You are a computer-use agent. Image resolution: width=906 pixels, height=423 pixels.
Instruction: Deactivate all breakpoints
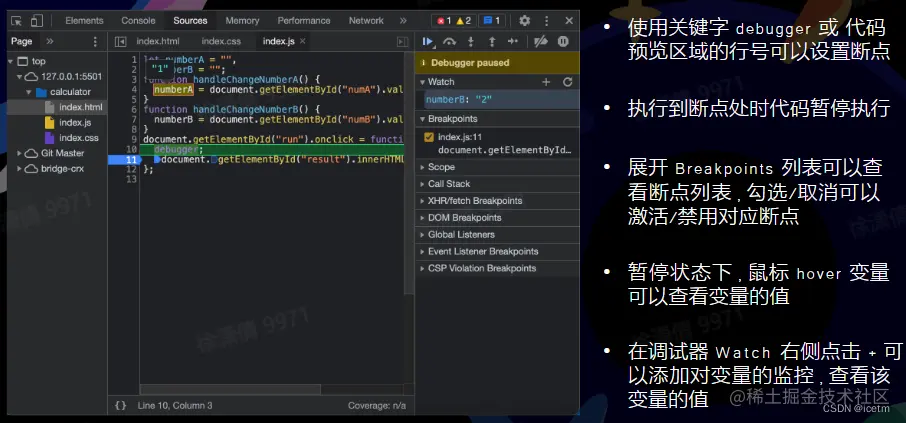pyautogui.click(x=541, y=42)
